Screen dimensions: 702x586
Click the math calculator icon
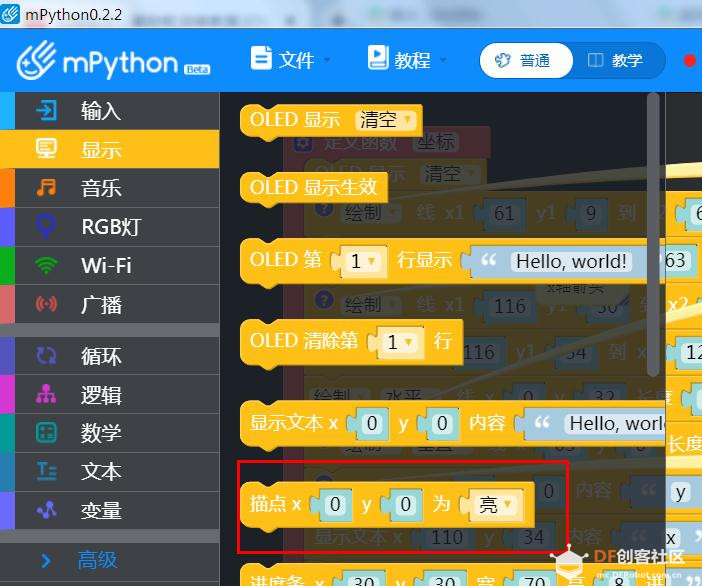[x=46, y=433]
